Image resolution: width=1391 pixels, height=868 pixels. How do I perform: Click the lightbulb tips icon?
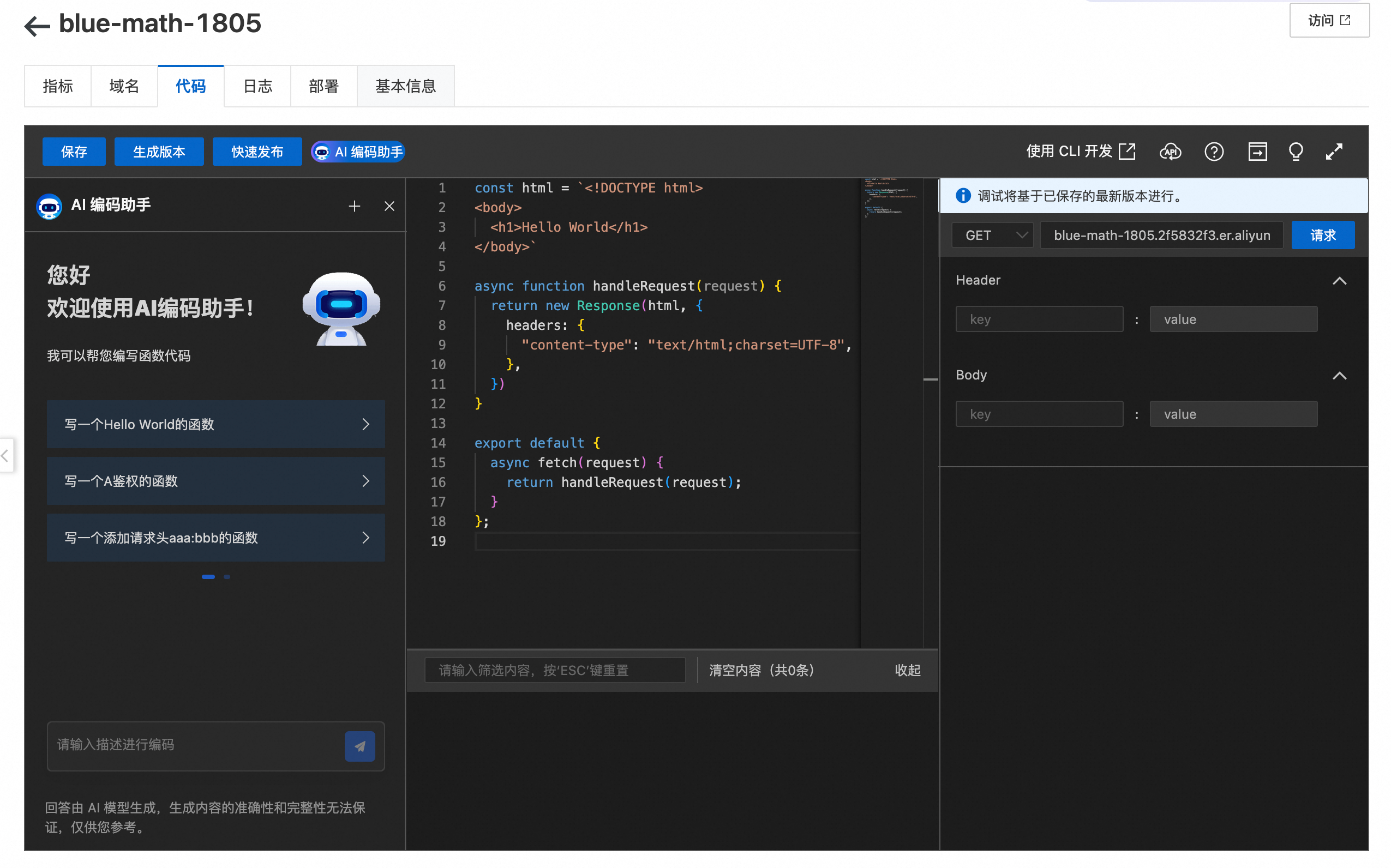point(1295,152)
